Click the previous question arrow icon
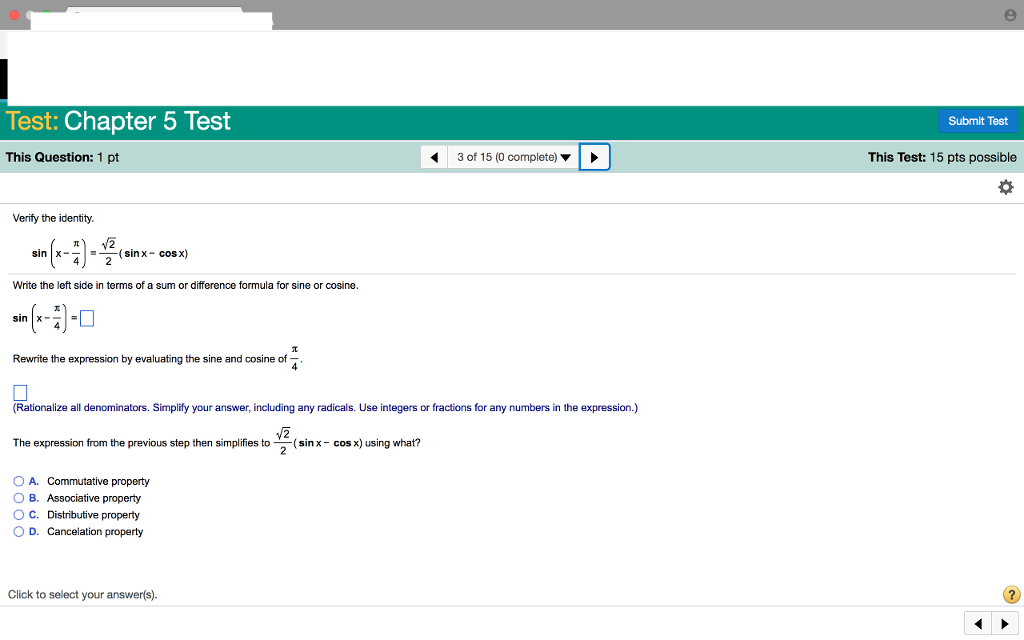1024x640 pixels. [x=433, y=157]
